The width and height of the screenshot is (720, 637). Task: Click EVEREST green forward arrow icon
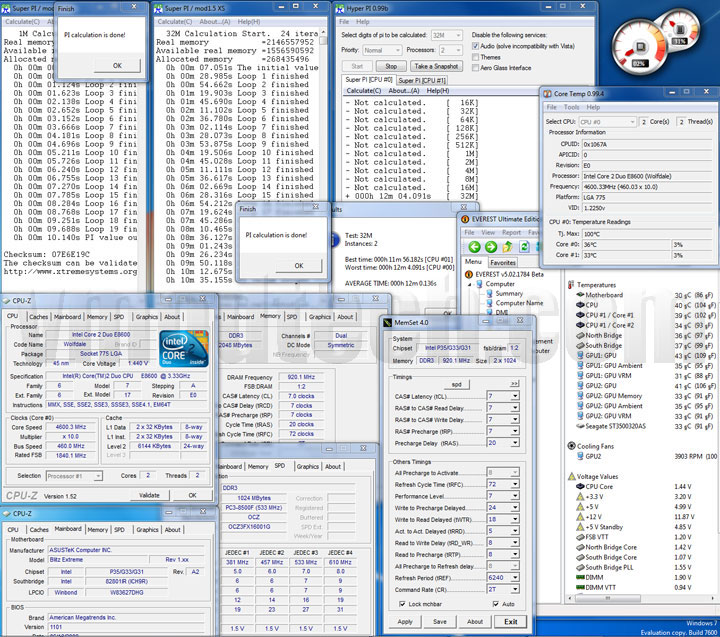point(491,247)
